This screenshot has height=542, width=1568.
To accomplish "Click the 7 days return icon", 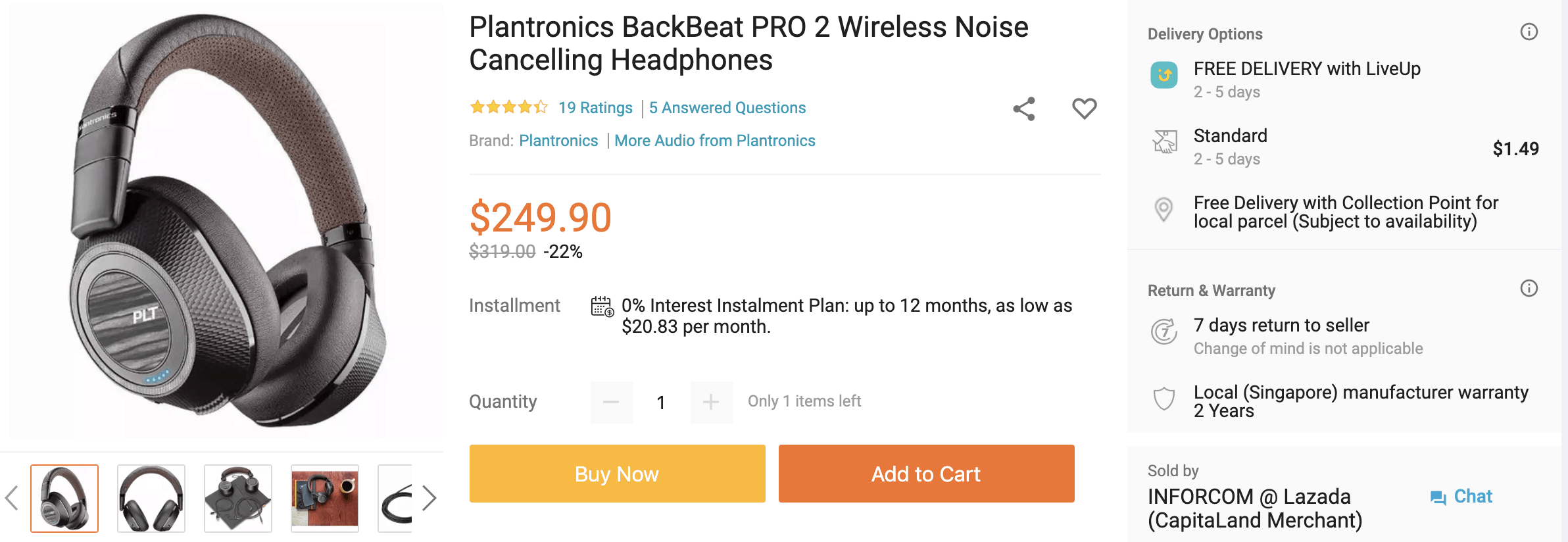I will (x=1164, y=331).
